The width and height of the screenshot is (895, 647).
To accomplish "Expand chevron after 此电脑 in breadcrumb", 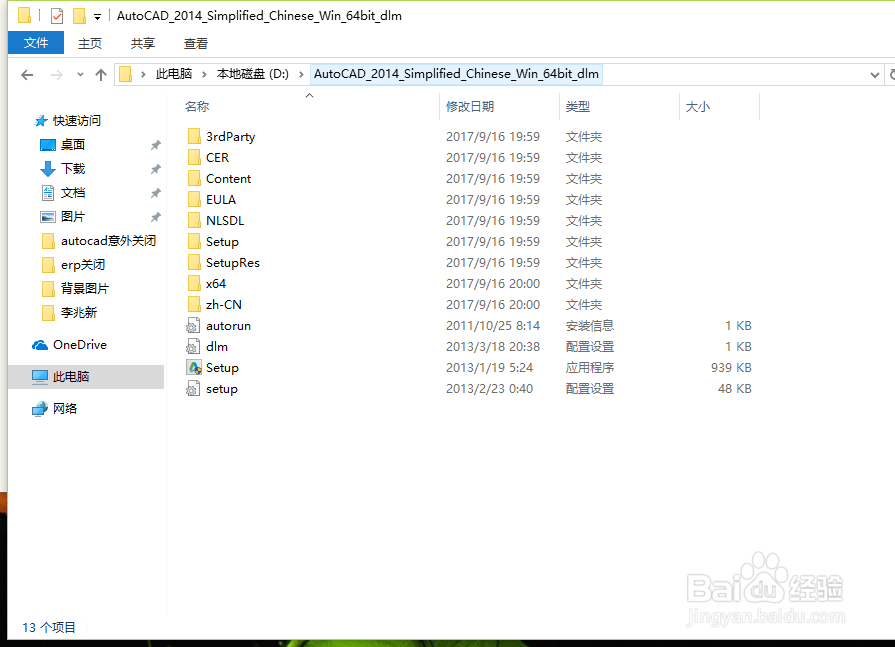I will point(204,74).
